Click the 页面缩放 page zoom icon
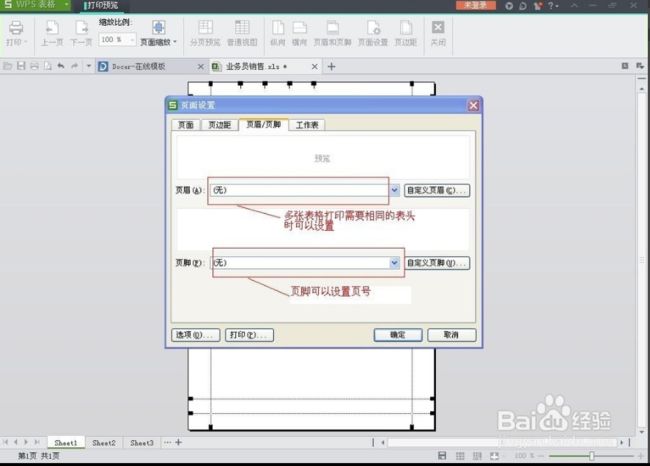Image resolution: width=650 pixels, height=466 pixels. pos(158,28)
